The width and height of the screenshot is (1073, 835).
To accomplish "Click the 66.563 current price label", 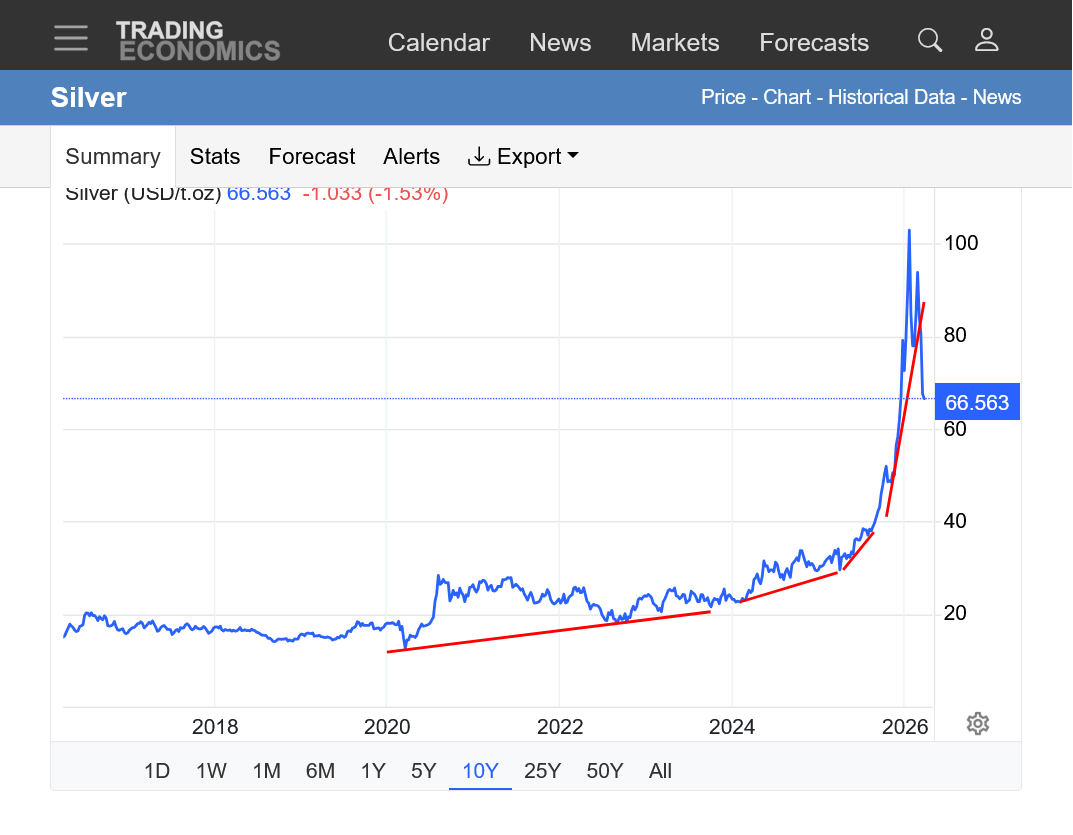I will pos(977,403).
